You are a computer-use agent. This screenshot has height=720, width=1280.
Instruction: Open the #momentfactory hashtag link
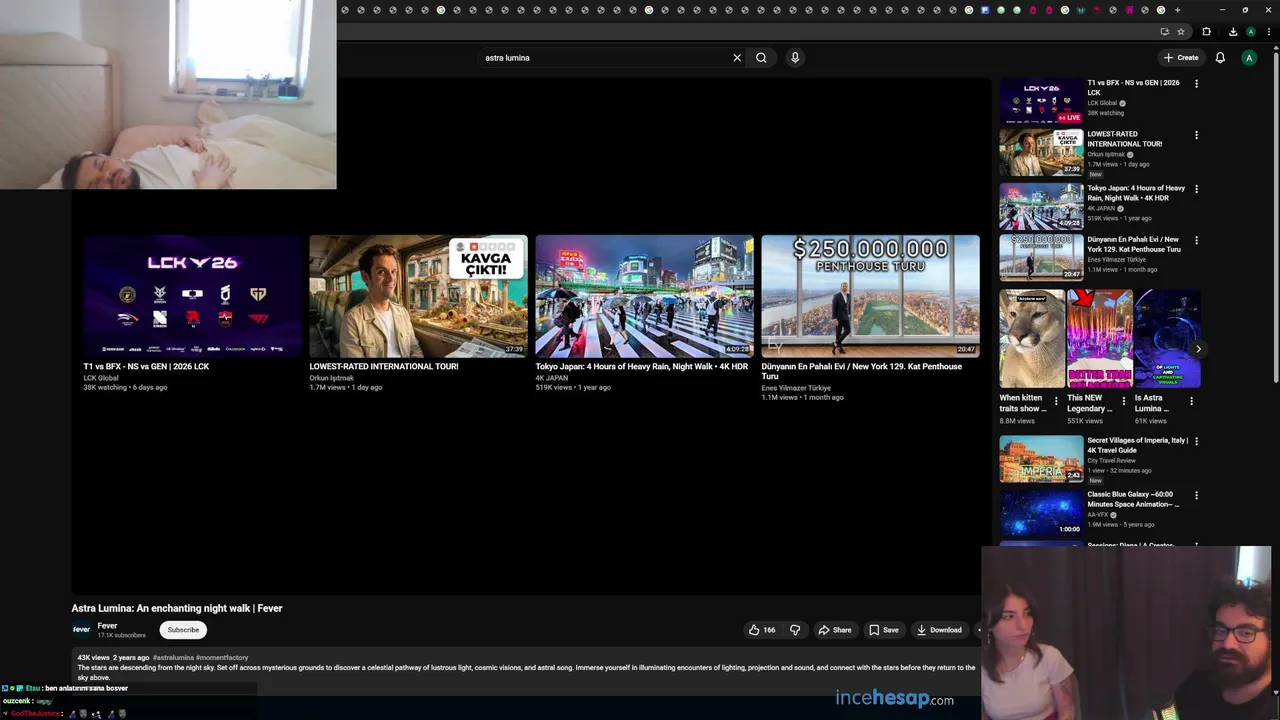222,658
